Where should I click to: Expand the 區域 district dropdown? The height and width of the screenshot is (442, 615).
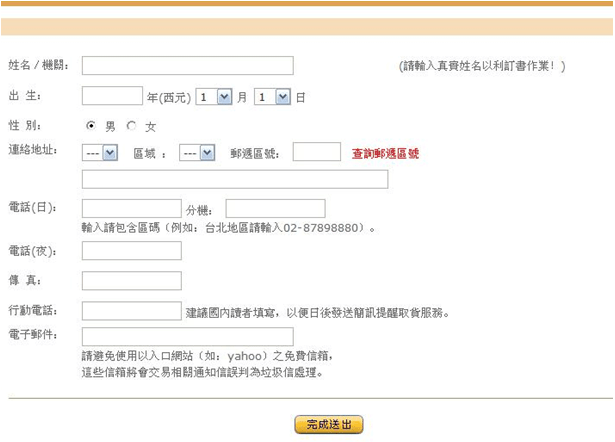pos(197,153)
